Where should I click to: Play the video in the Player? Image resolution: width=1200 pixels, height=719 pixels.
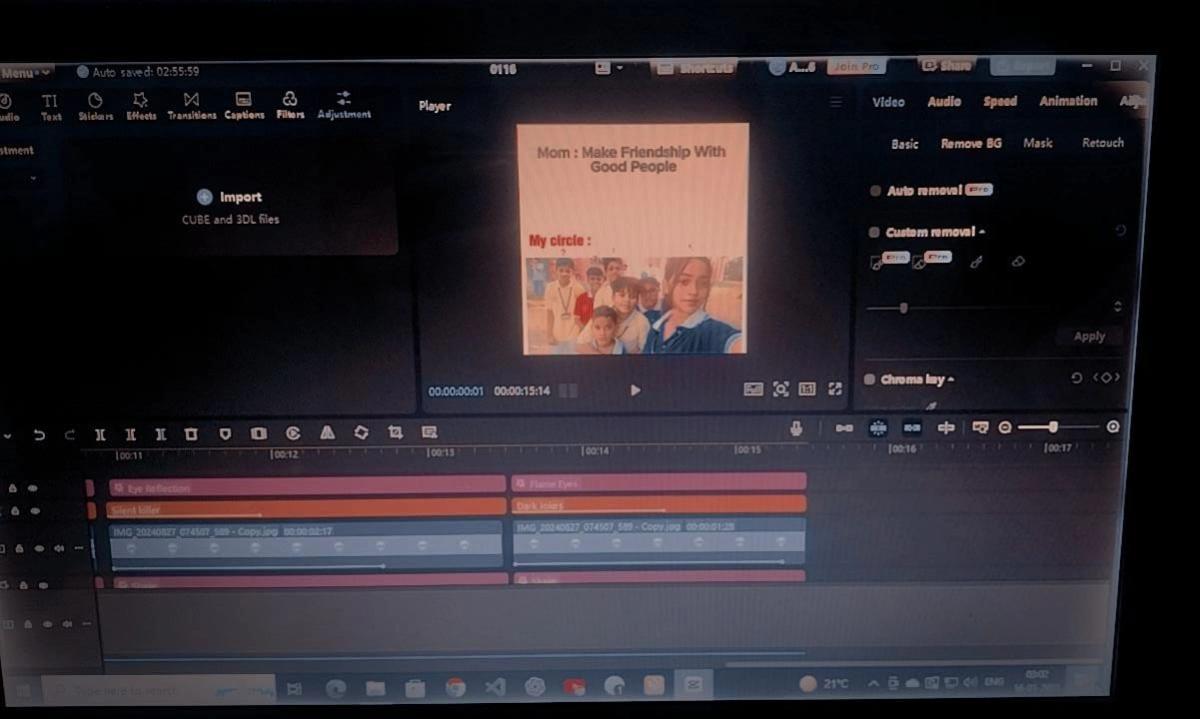pos(635,390)
